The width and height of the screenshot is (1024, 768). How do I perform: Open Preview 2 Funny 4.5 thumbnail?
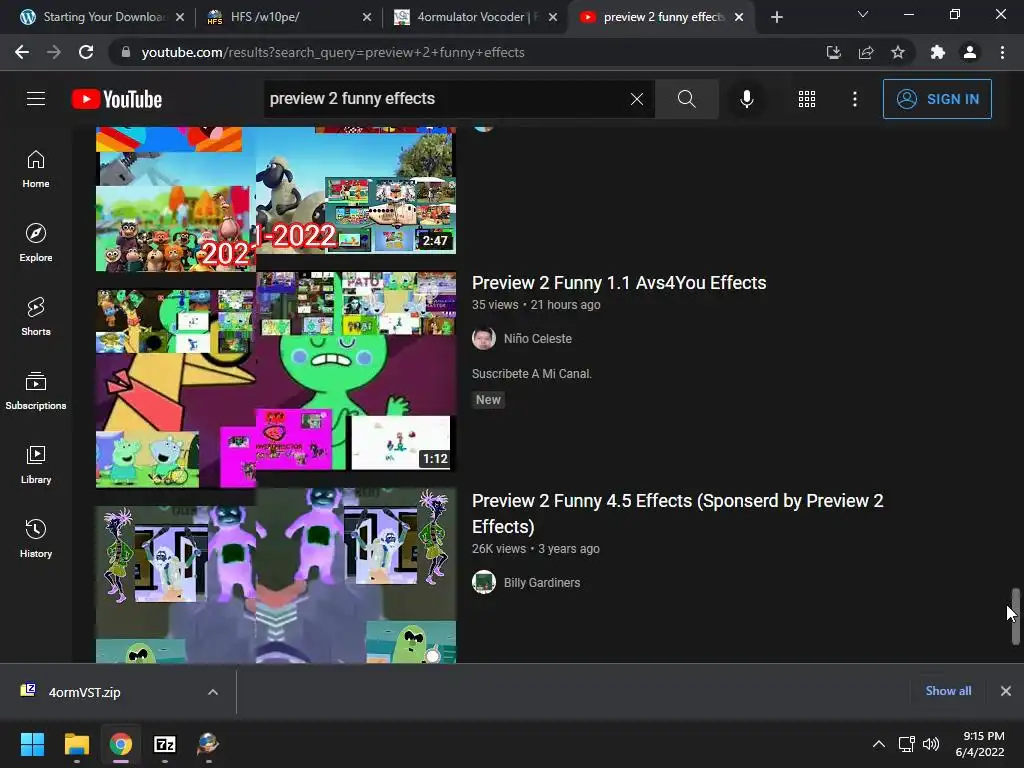tap(276, 577)
